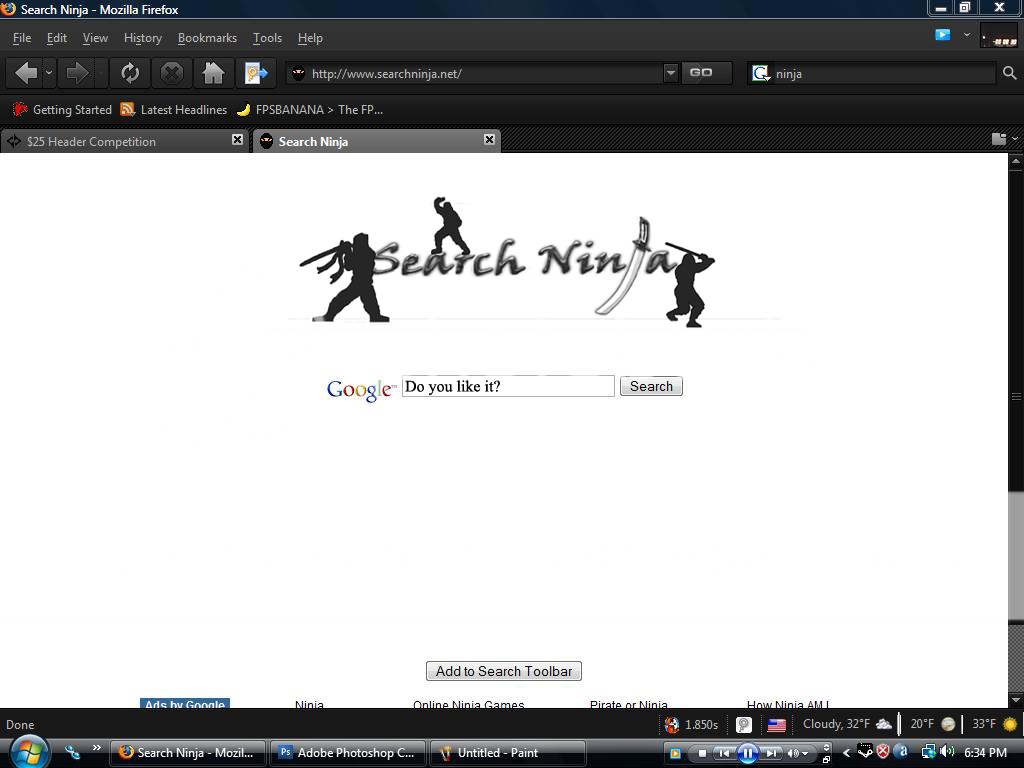Viewport: 1024px width, 768px height.
Task: Show hidden tray icons arrow
Action: click(x=846, y=753)
